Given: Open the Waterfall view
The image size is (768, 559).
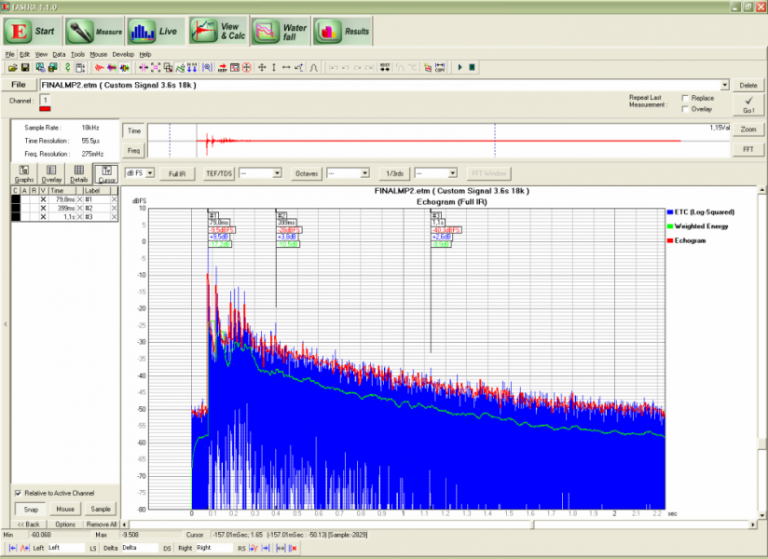Looking at the screenshot, I should (279, 31).
